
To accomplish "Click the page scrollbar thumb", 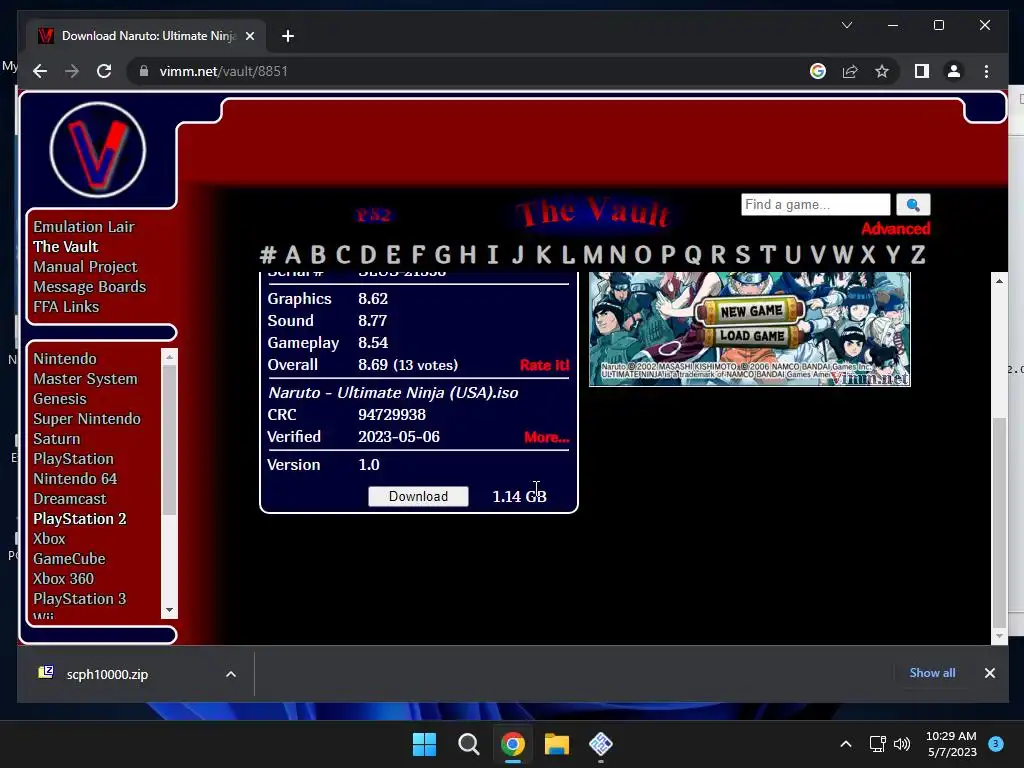I will 999,520.
